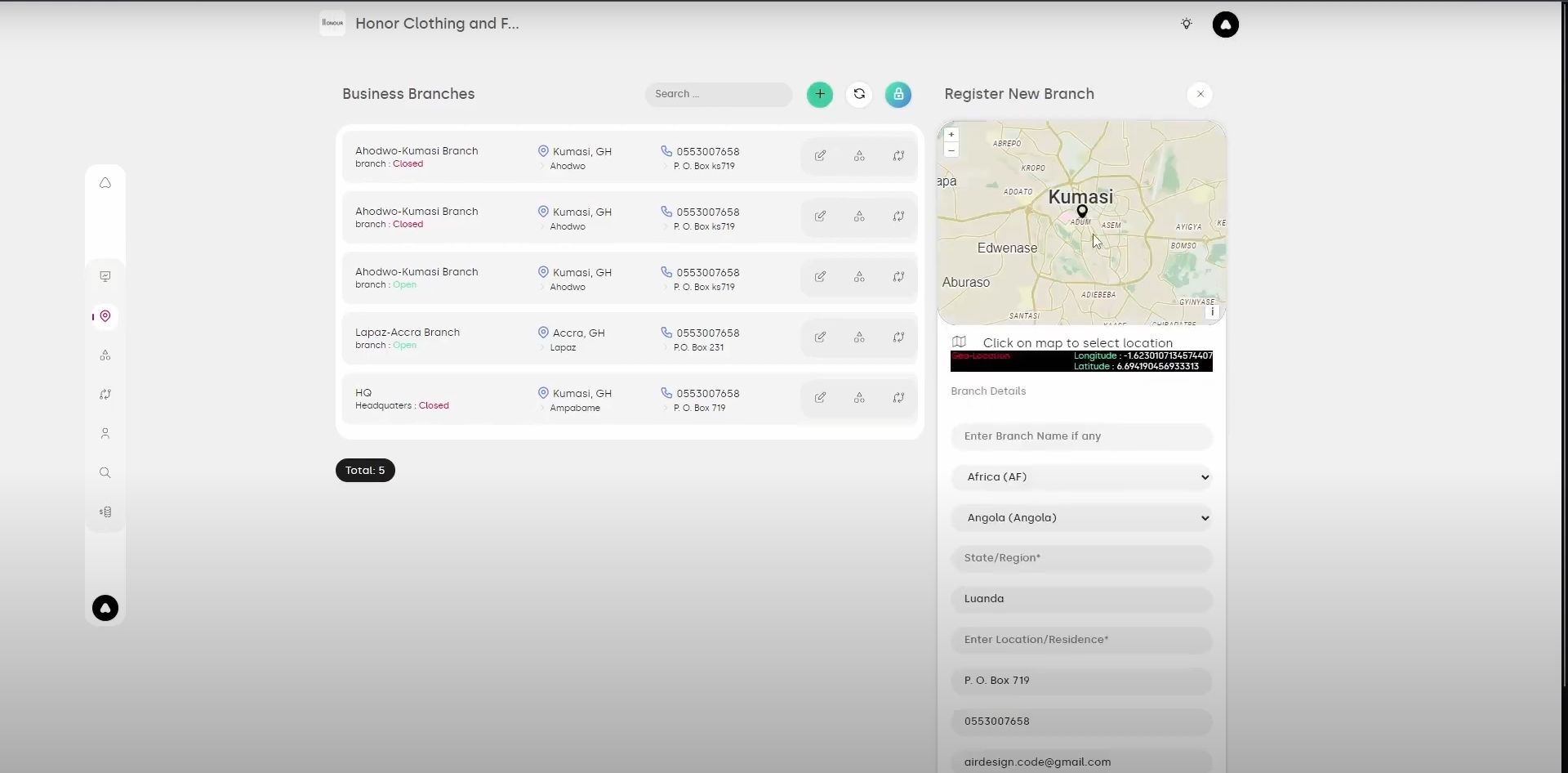Click Accra, GH location text

(x=579, y=333)
